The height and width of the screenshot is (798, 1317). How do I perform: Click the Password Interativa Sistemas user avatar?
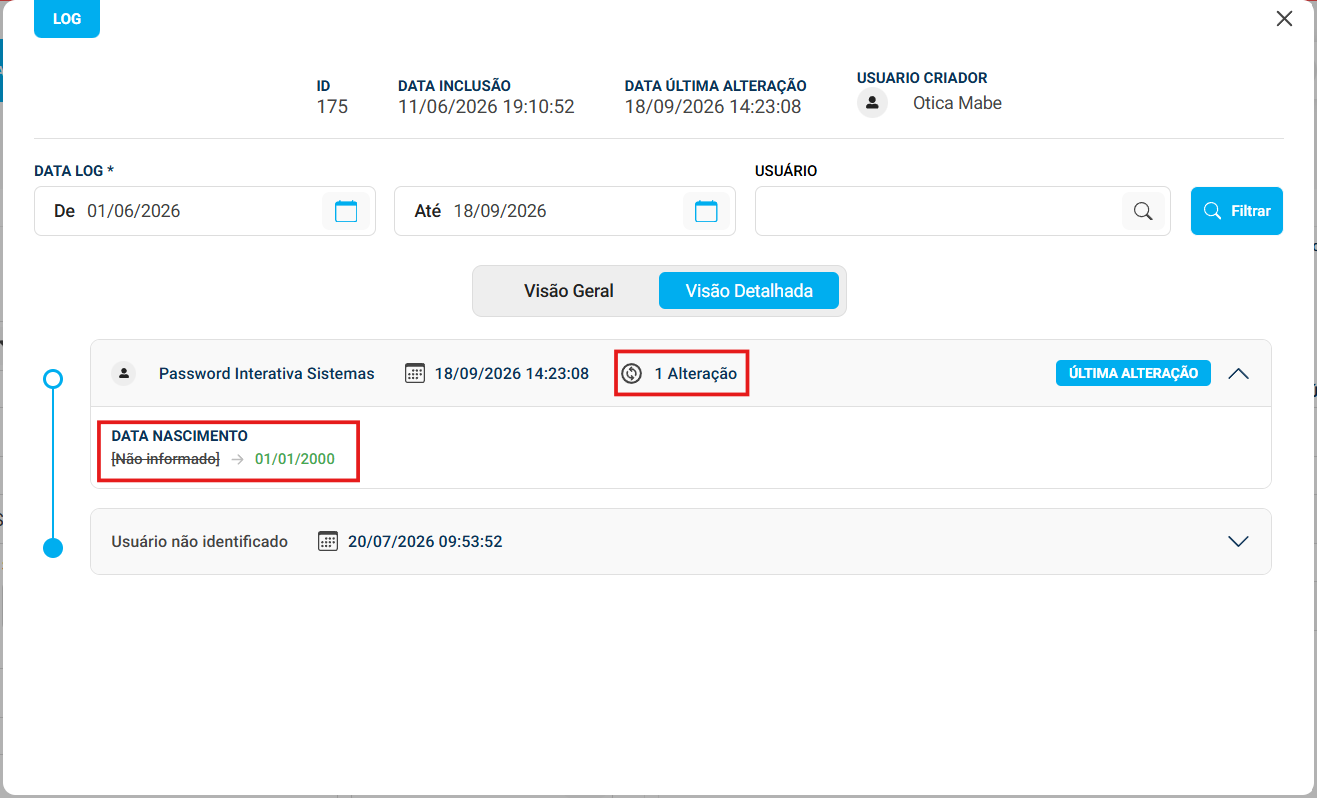(x=124, y=373)
